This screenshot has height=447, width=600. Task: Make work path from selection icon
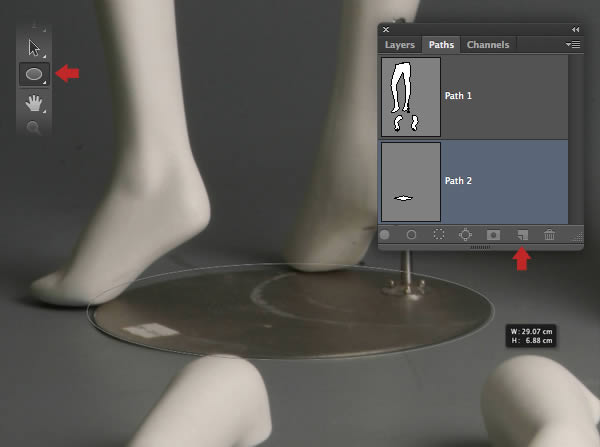pyautogui.click(x=465, y=235)
